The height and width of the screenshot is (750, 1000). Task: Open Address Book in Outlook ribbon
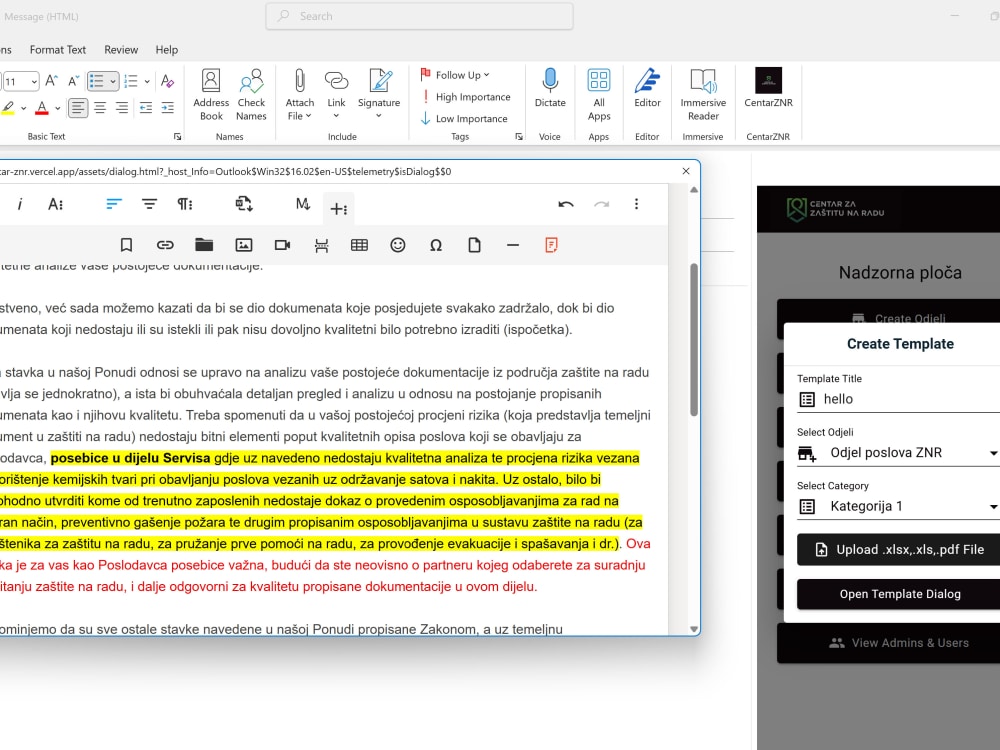[211, 95]
